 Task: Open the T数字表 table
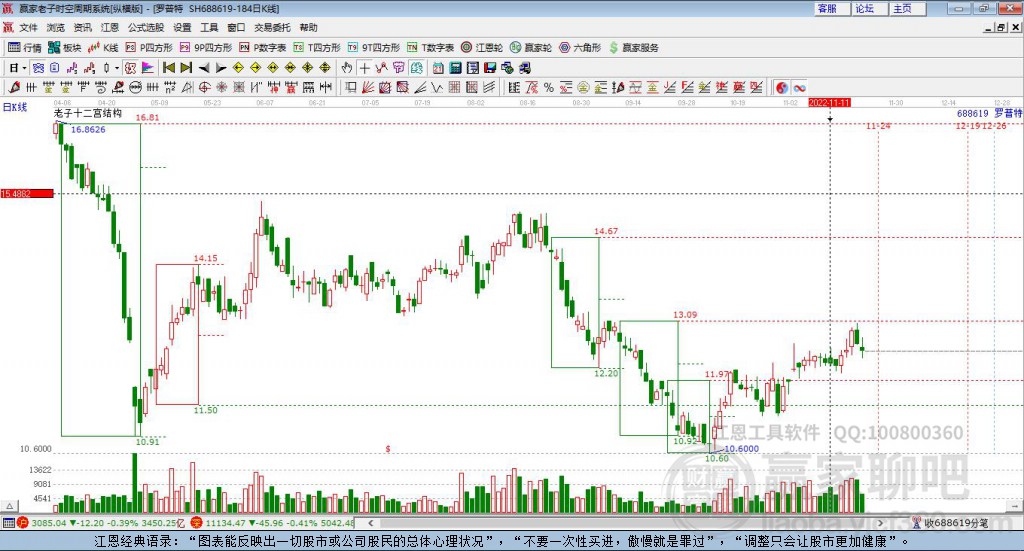coord(430,48)
